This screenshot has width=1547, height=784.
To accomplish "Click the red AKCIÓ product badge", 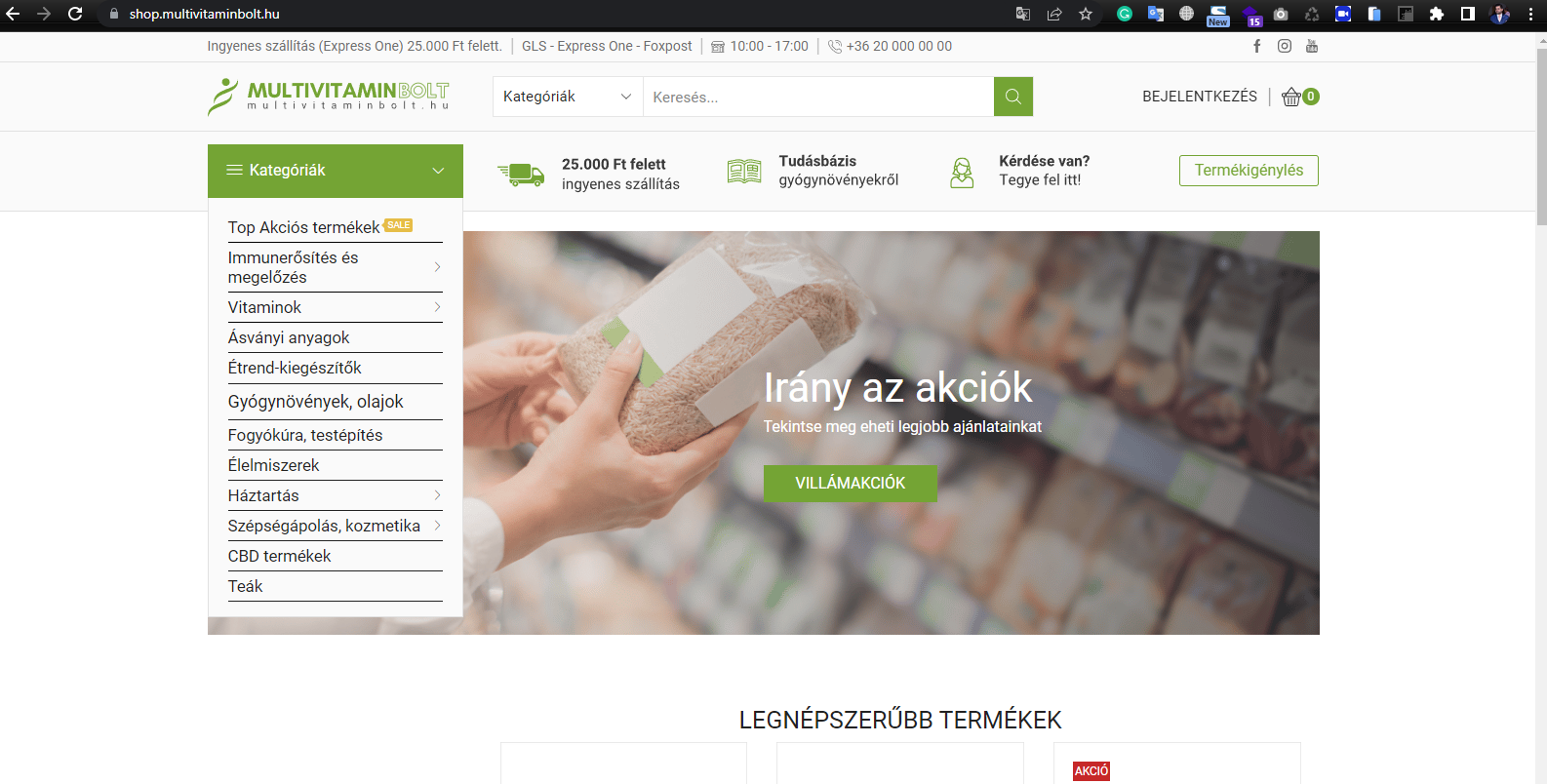I will click(1091, 771).
